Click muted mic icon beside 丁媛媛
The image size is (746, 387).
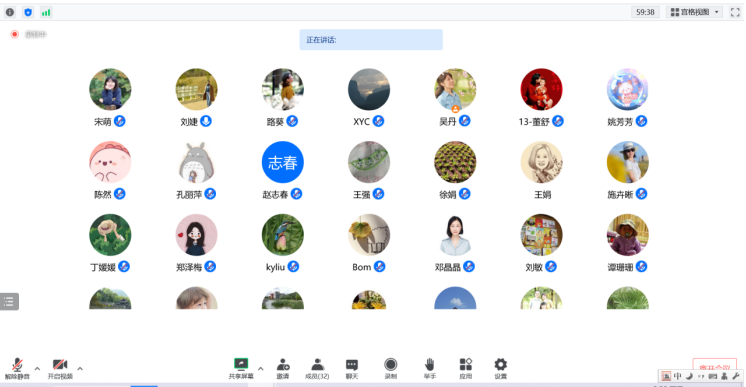coord(124,267)
